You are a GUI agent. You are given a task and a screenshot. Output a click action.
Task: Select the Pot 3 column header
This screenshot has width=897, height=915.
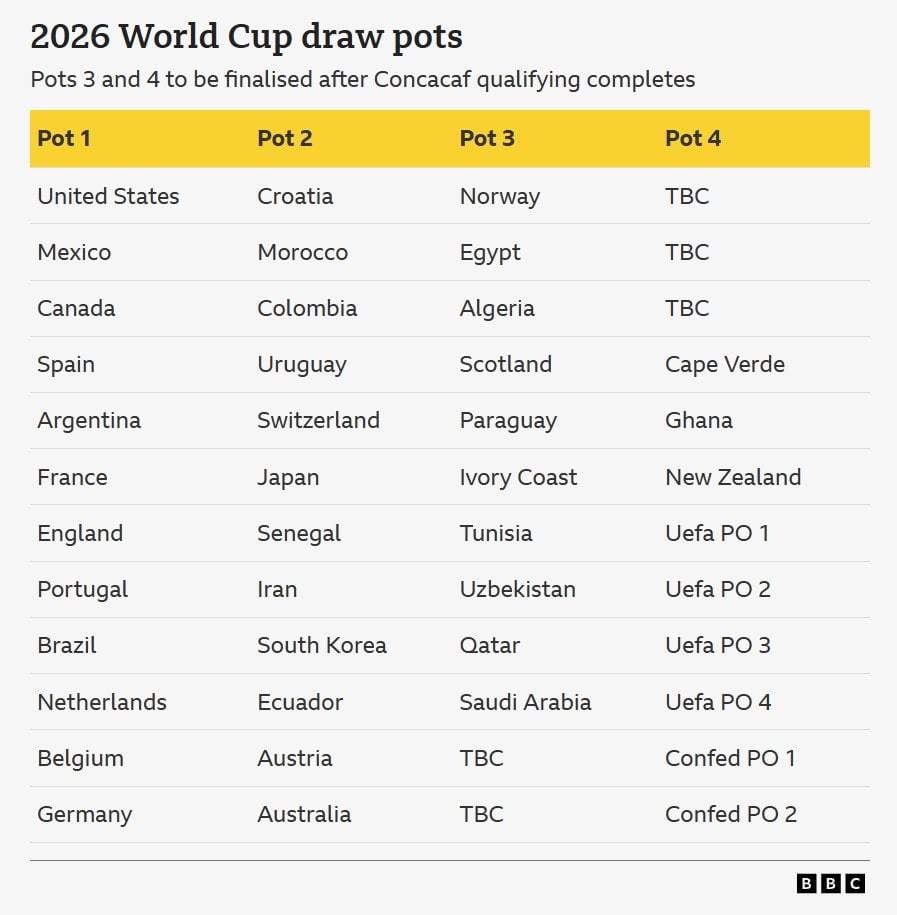coord(487,139)
